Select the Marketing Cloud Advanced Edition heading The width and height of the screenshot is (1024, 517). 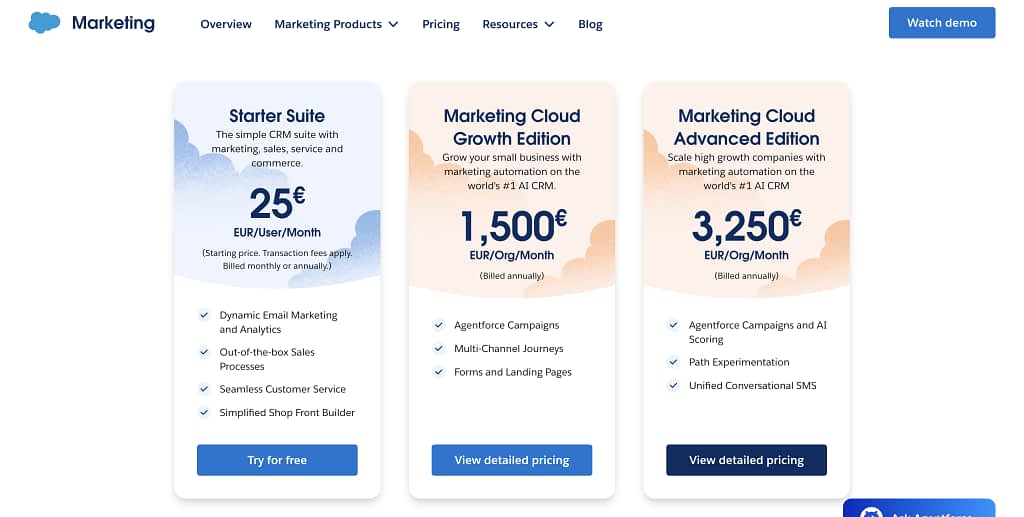[x=746, y=127]
